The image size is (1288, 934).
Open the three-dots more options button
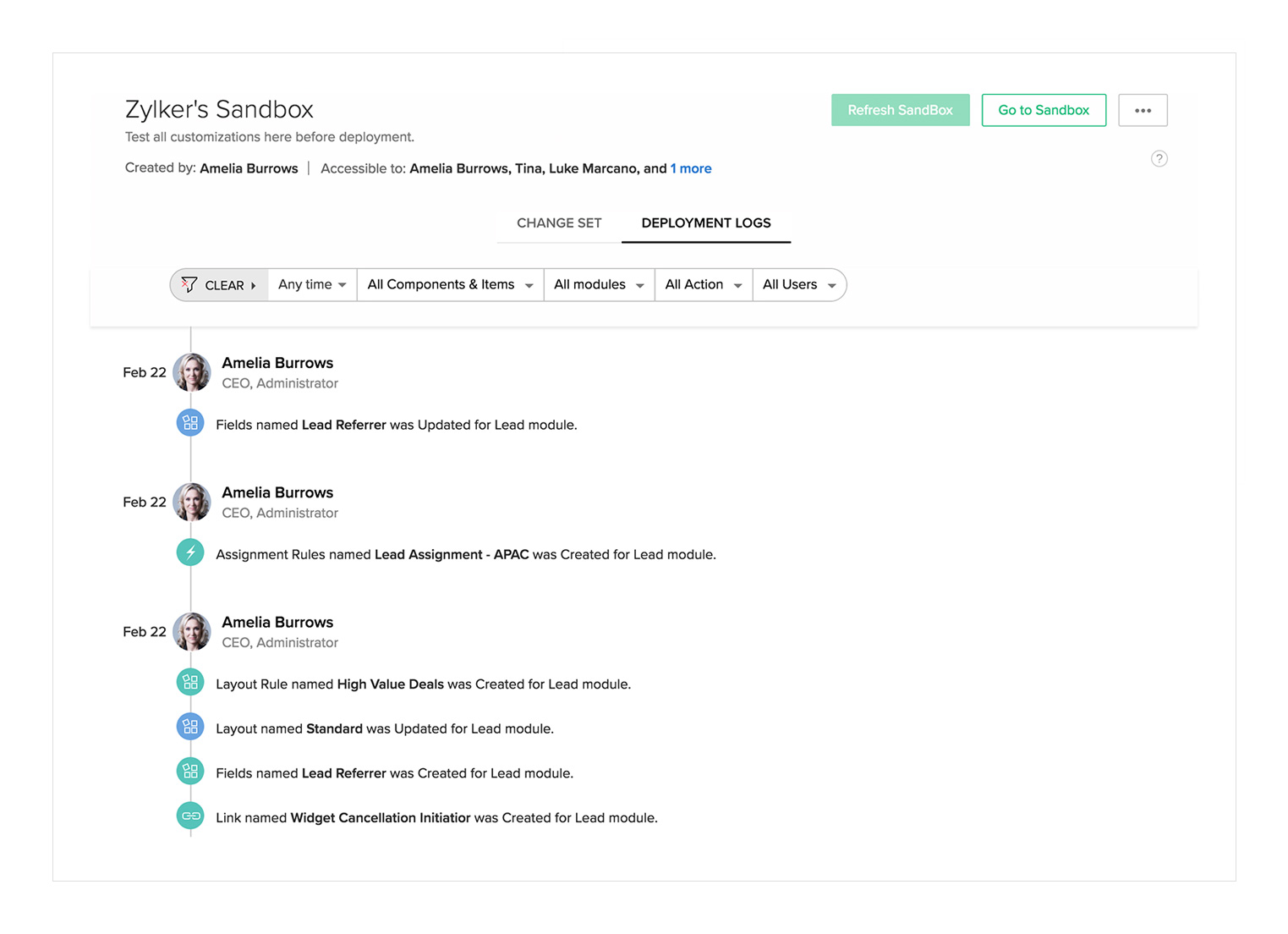[1143, 110]
